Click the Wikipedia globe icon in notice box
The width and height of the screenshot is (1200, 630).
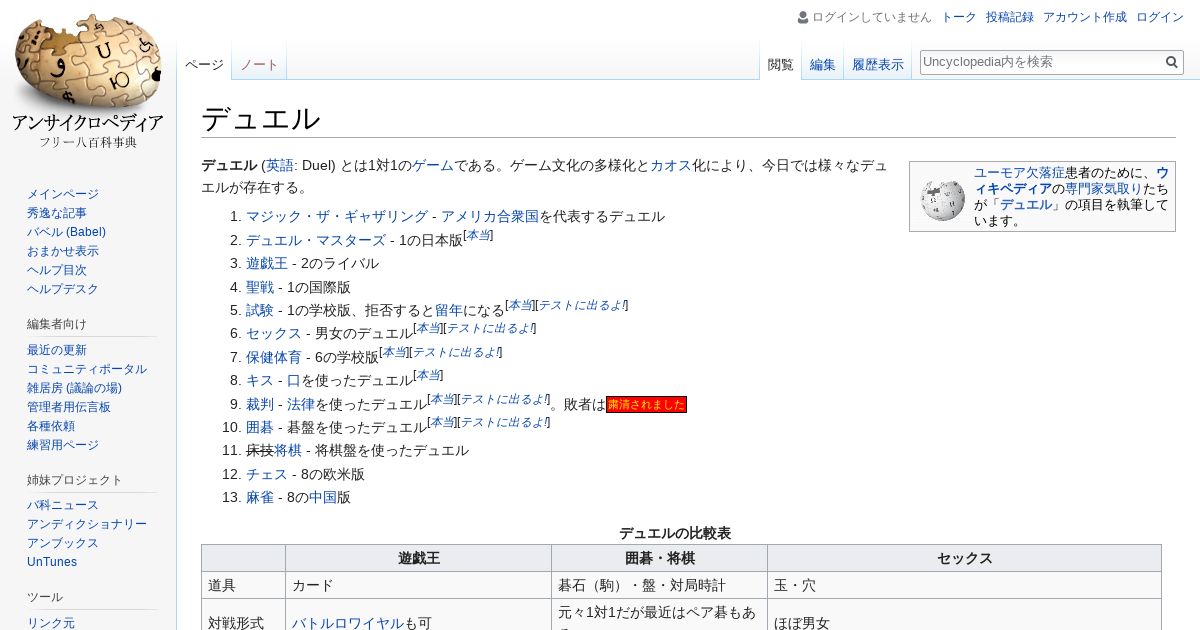[x=942, y=200]
